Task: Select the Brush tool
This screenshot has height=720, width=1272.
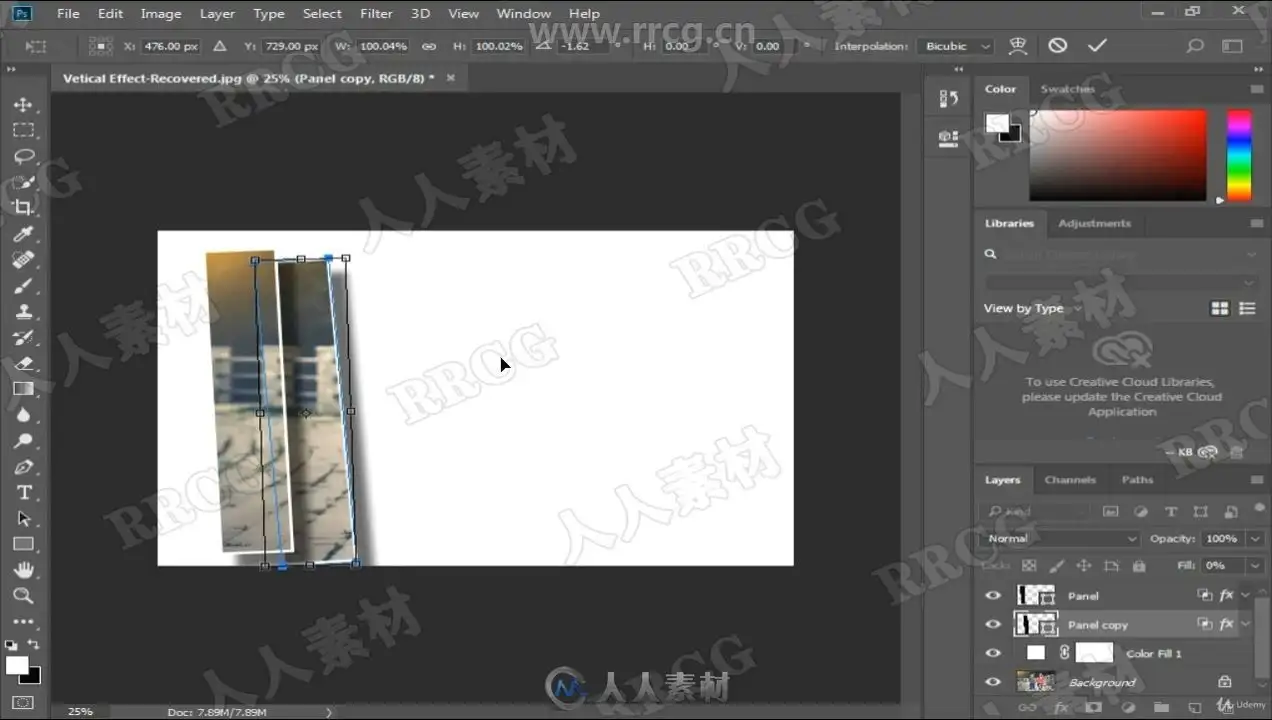Action: point(23,286)
